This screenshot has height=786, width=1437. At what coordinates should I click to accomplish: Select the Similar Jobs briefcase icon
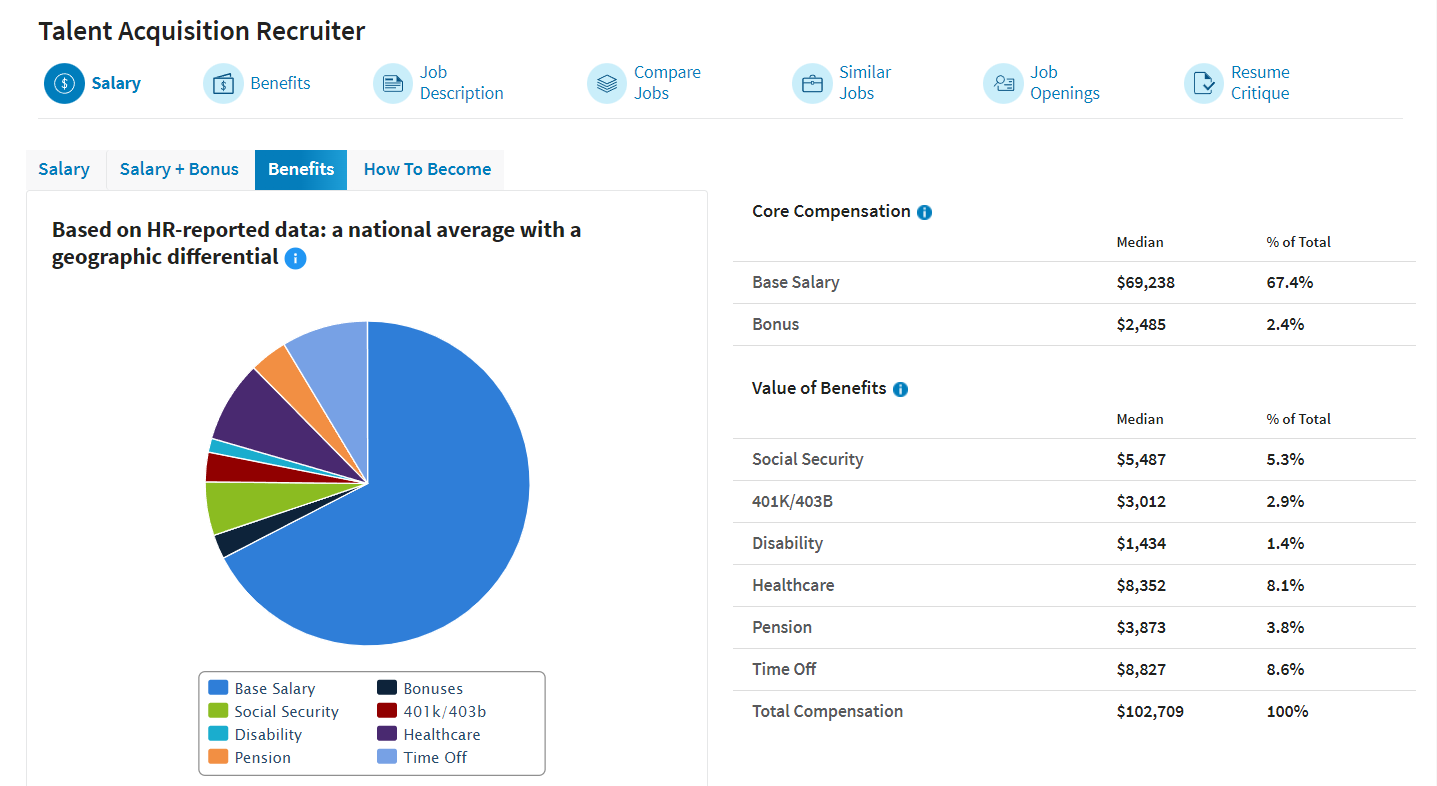[812, 83]
